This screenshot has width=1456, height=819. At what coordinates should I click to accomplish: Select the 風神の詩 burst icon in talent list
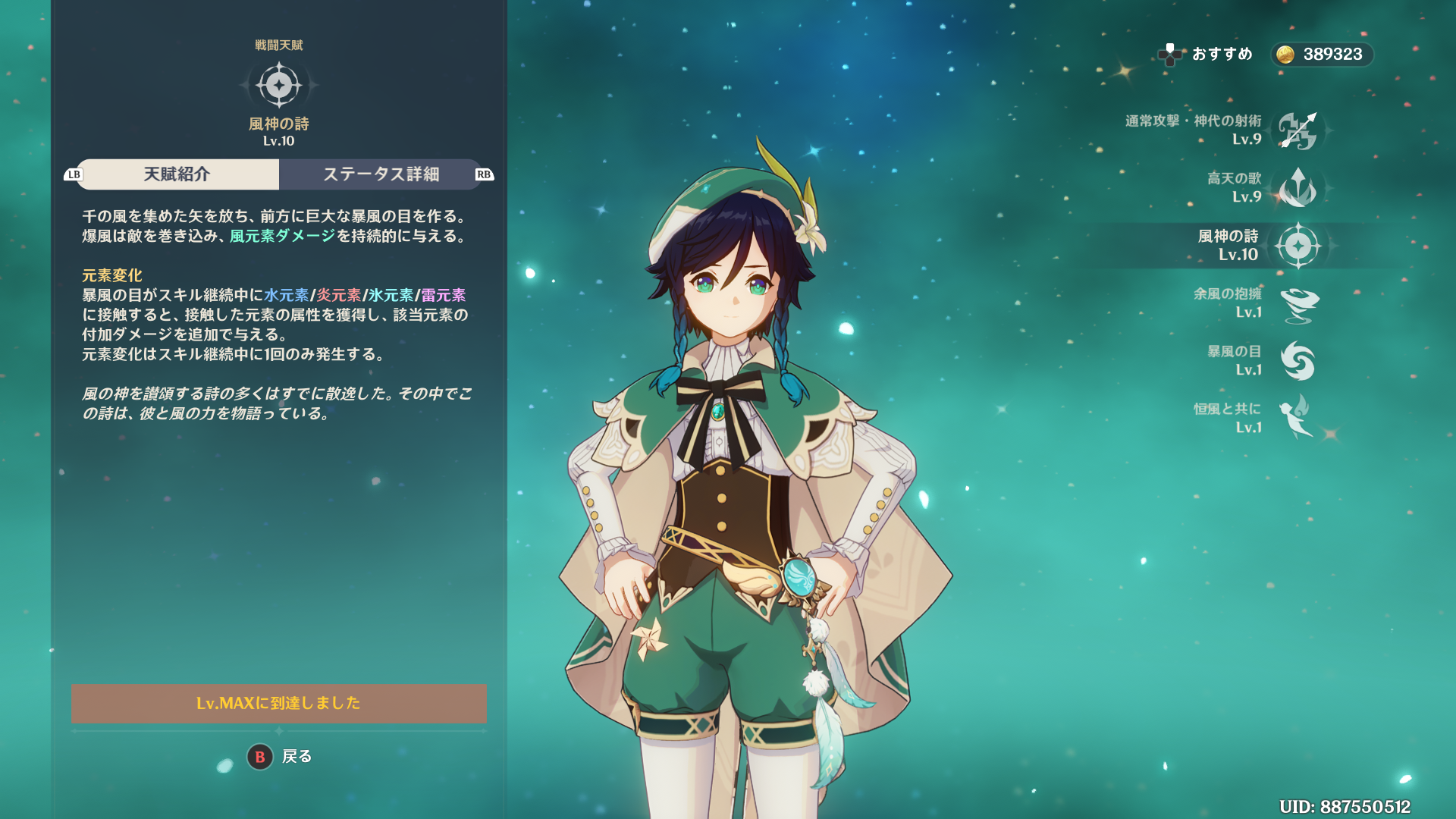[1298, 246]
